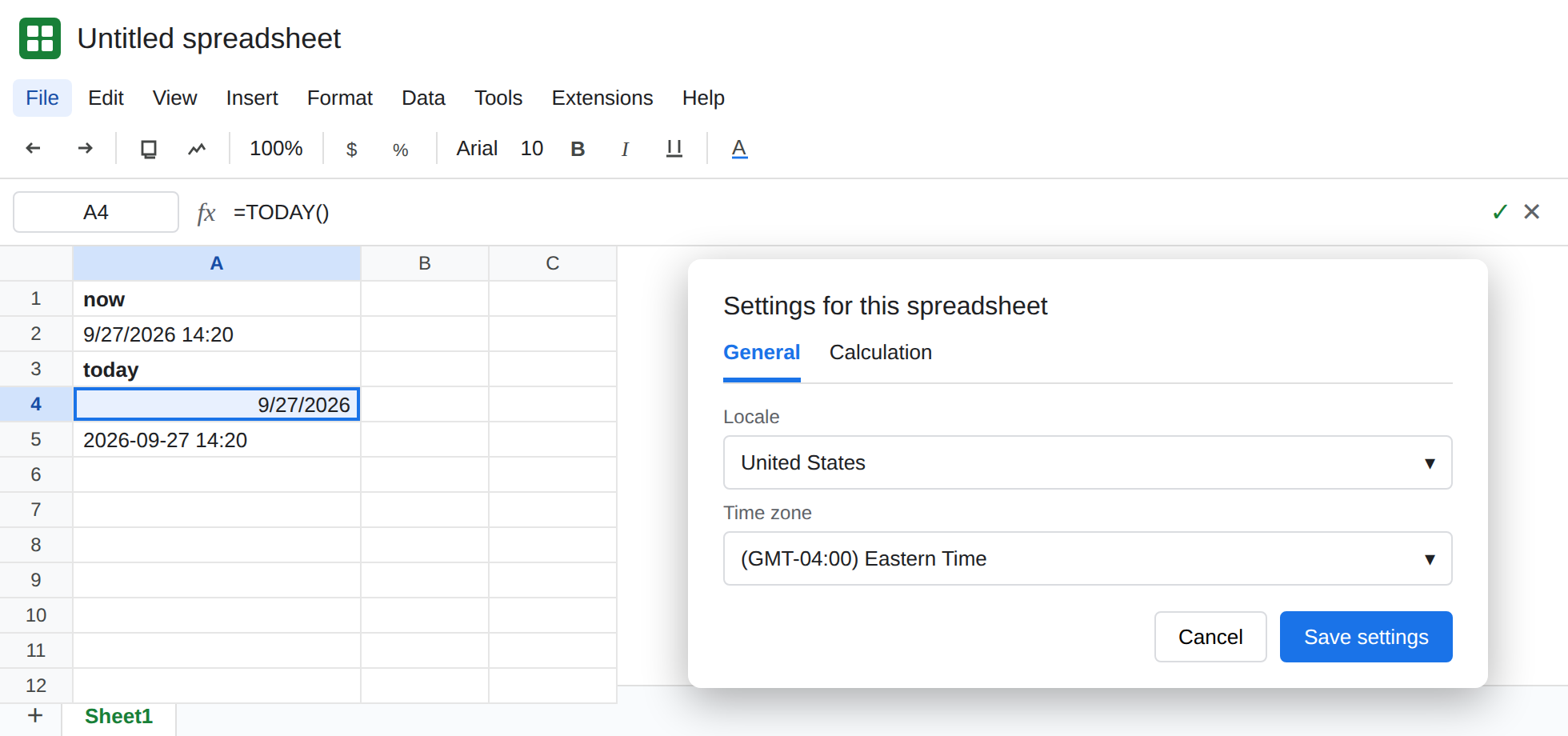The width and height of the screenshot is (1568, 736).
Task: Select the Sheet1 tab
Action: pos(118,716)
